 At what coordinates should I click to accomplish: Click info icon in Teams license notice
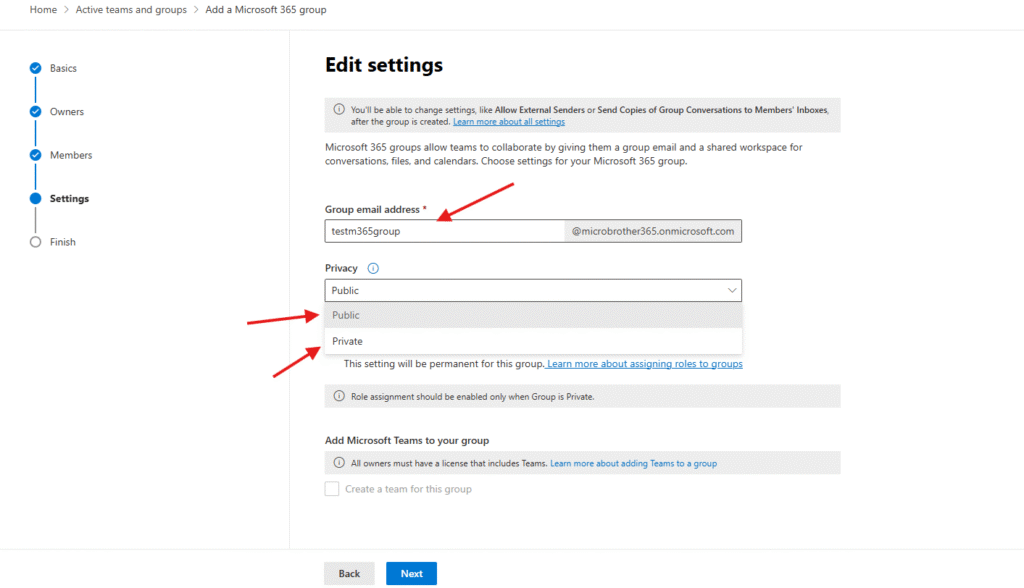click(338, 463)
